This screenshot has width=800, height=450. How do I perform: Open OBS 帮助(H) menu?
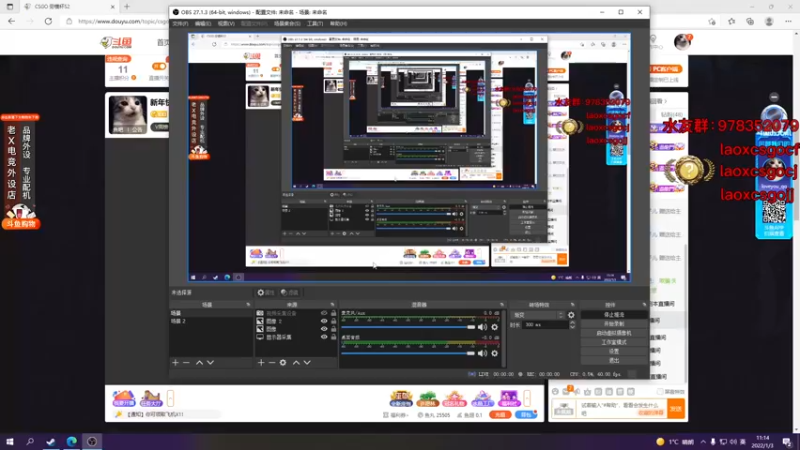pos(338,23)
